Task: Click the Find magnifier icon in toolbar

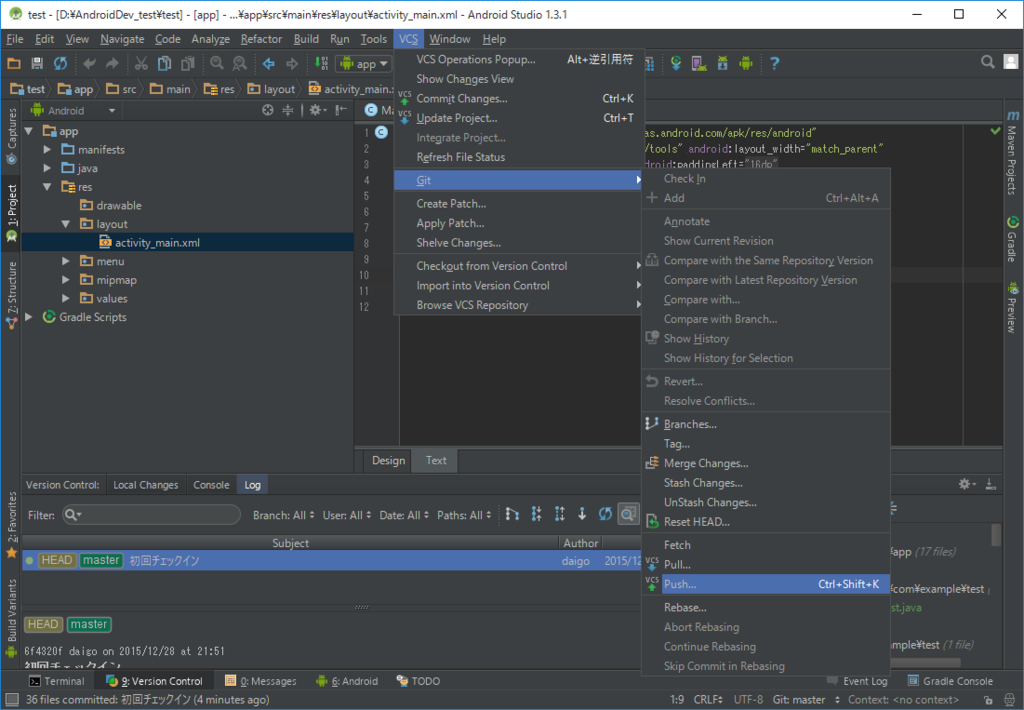Action: [x=217, y=63]
